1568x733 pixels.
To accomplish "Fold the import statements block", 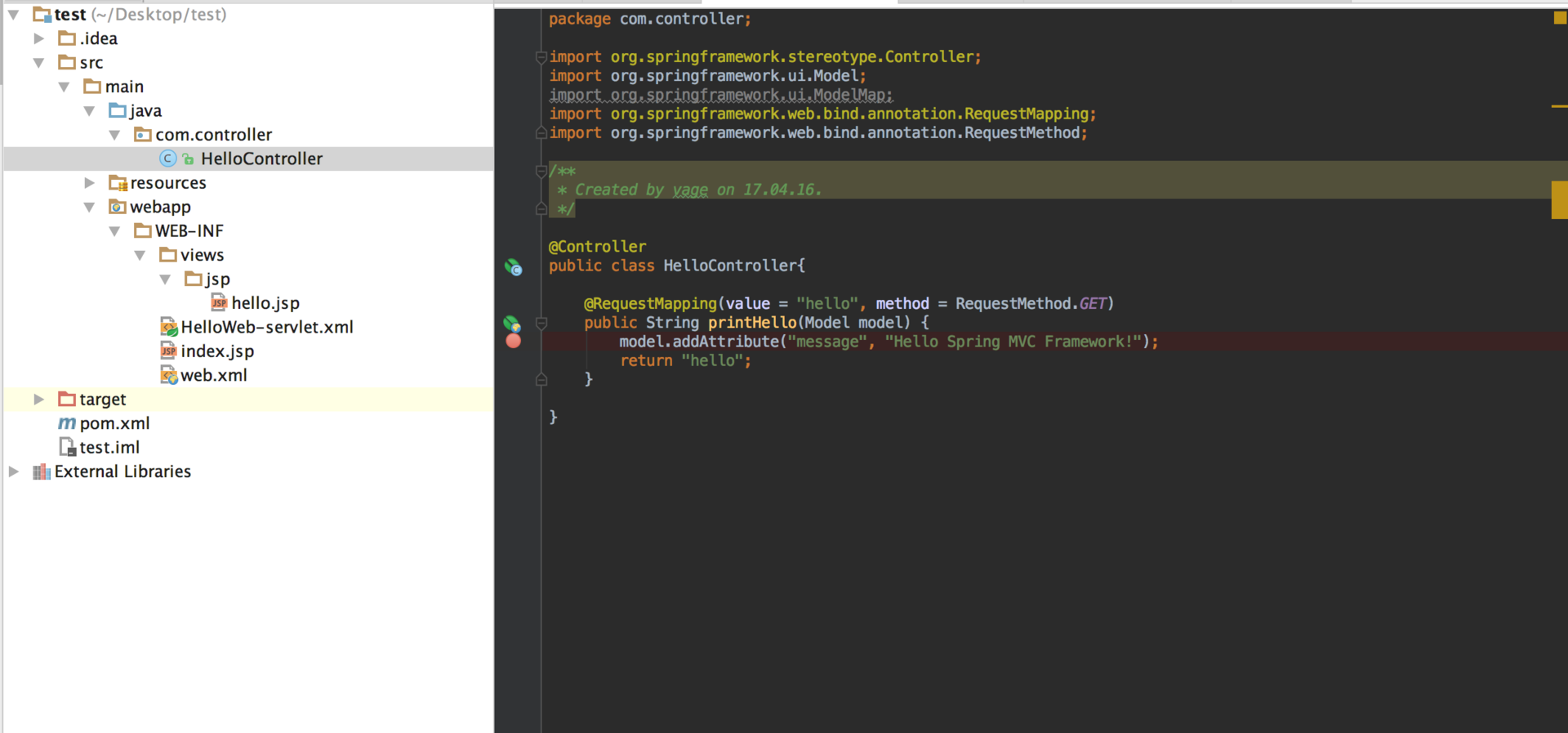I will (x=541, y=57).
